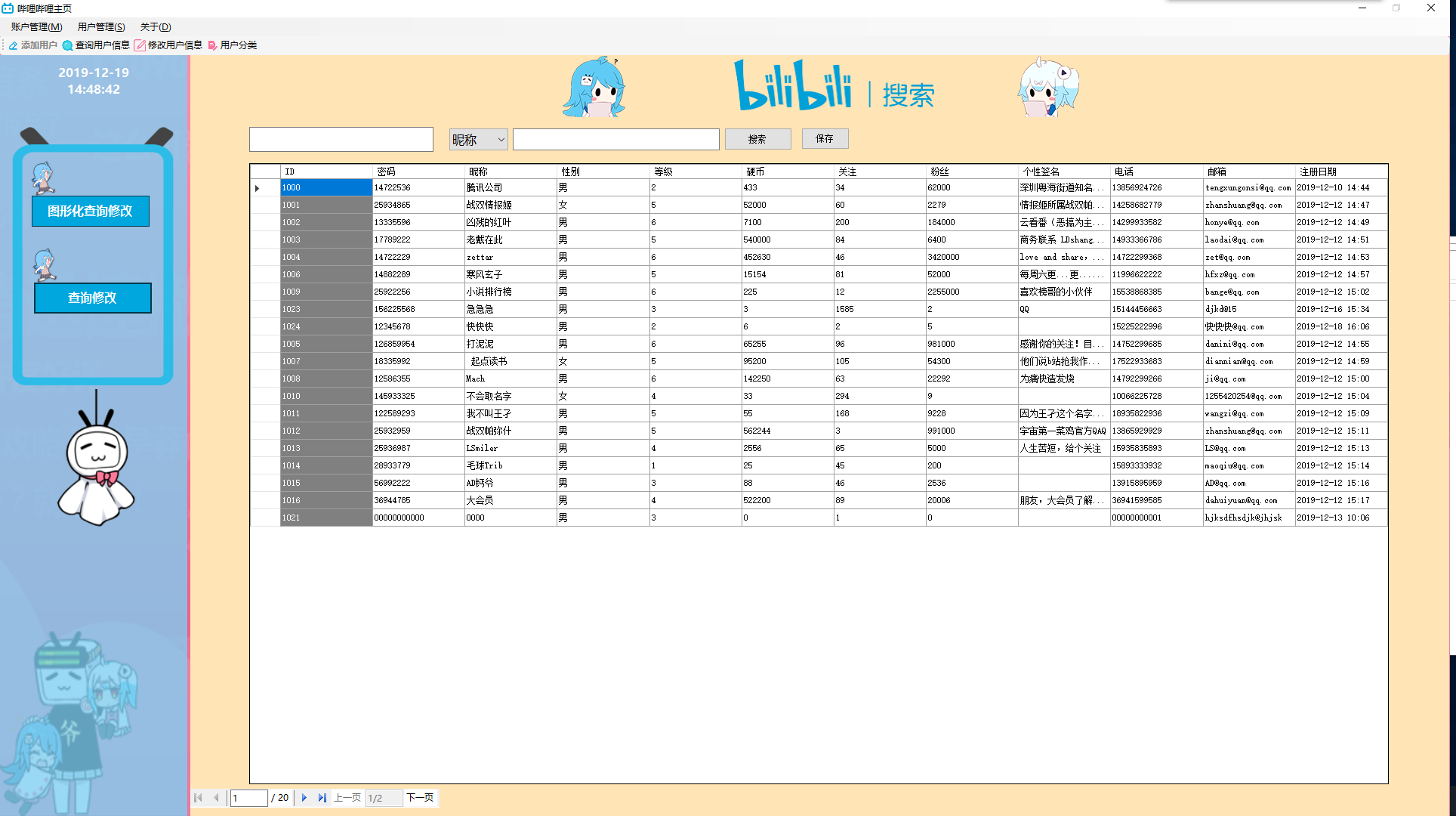
Task: Select the nickname cell 起点读书
Action: tap(511, 361)
